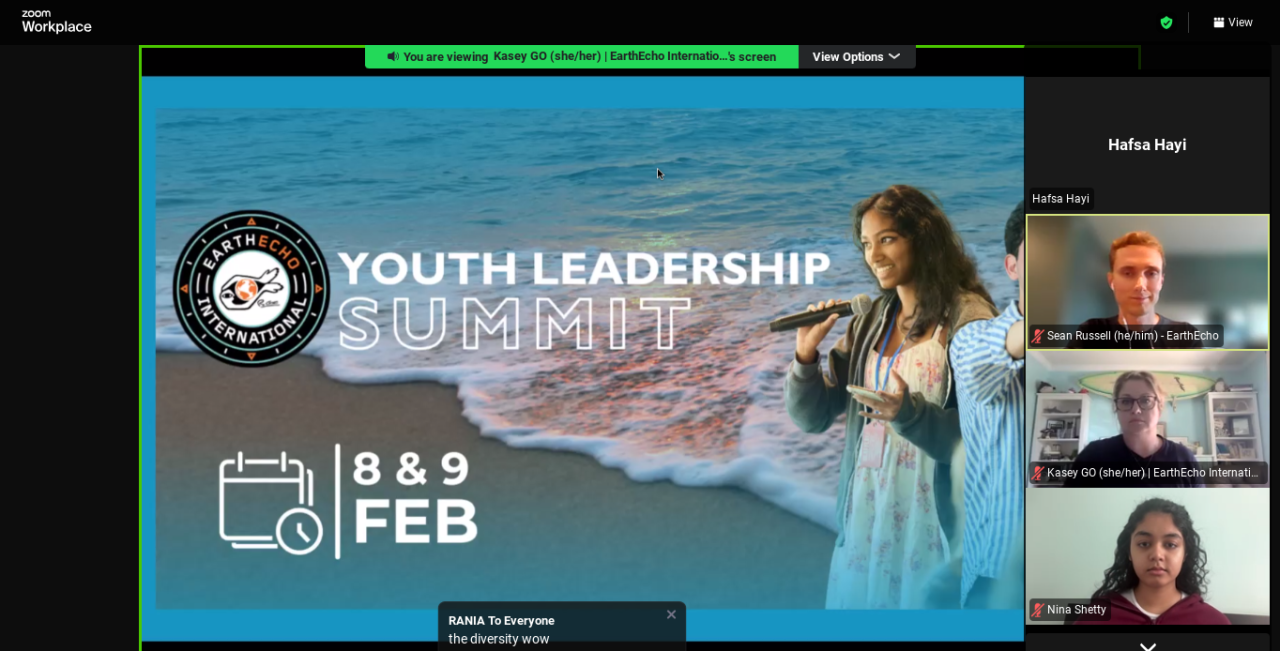Screen dimensions: 1280x651
Task: Select Sean Russell's video thumbnail
Action: pos(1147,282)
